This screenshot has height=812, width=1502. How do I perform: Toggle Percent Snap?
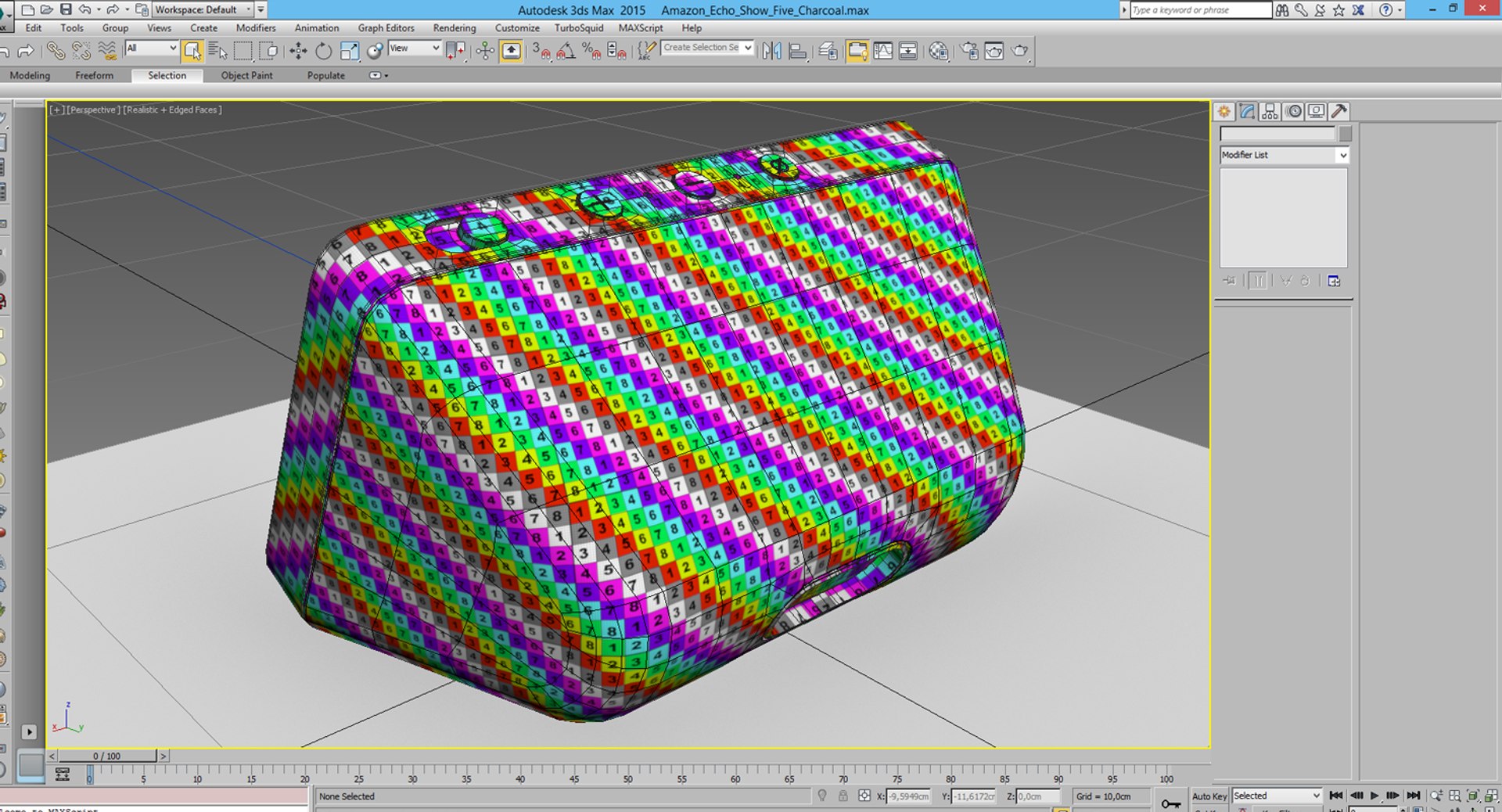pos(591,51)
